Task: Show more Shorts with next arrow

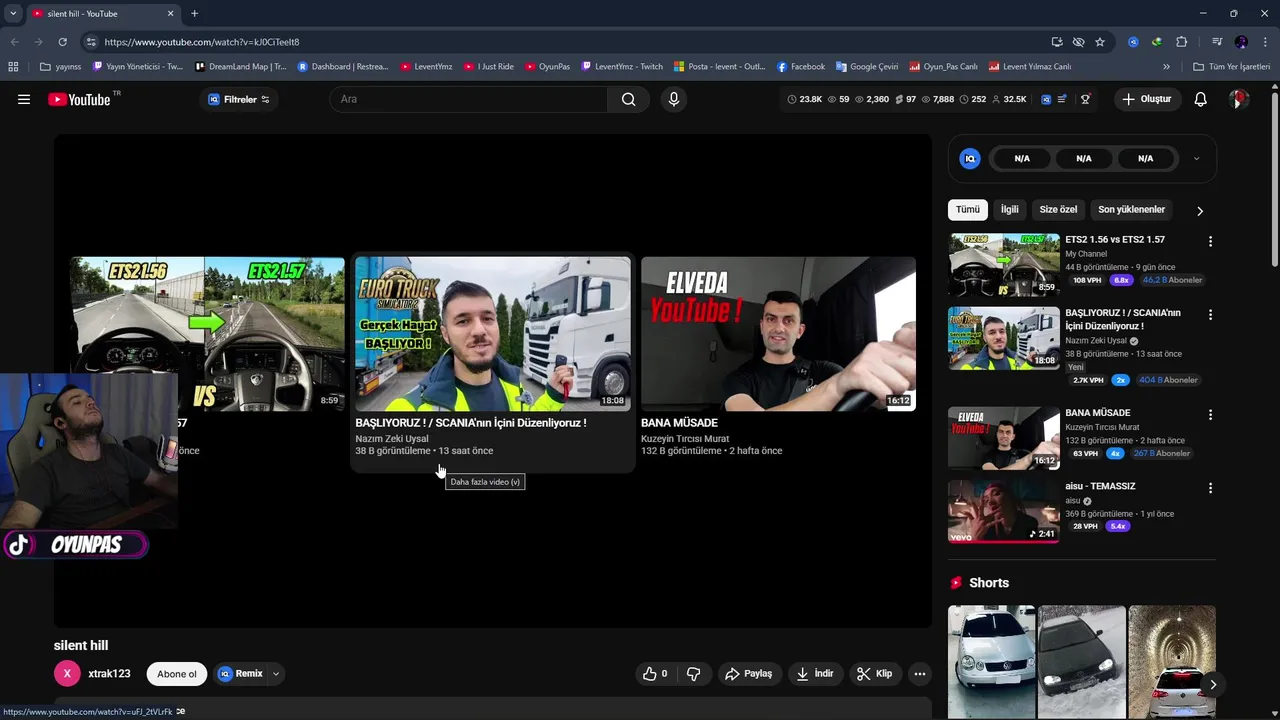Action: 1212,685
